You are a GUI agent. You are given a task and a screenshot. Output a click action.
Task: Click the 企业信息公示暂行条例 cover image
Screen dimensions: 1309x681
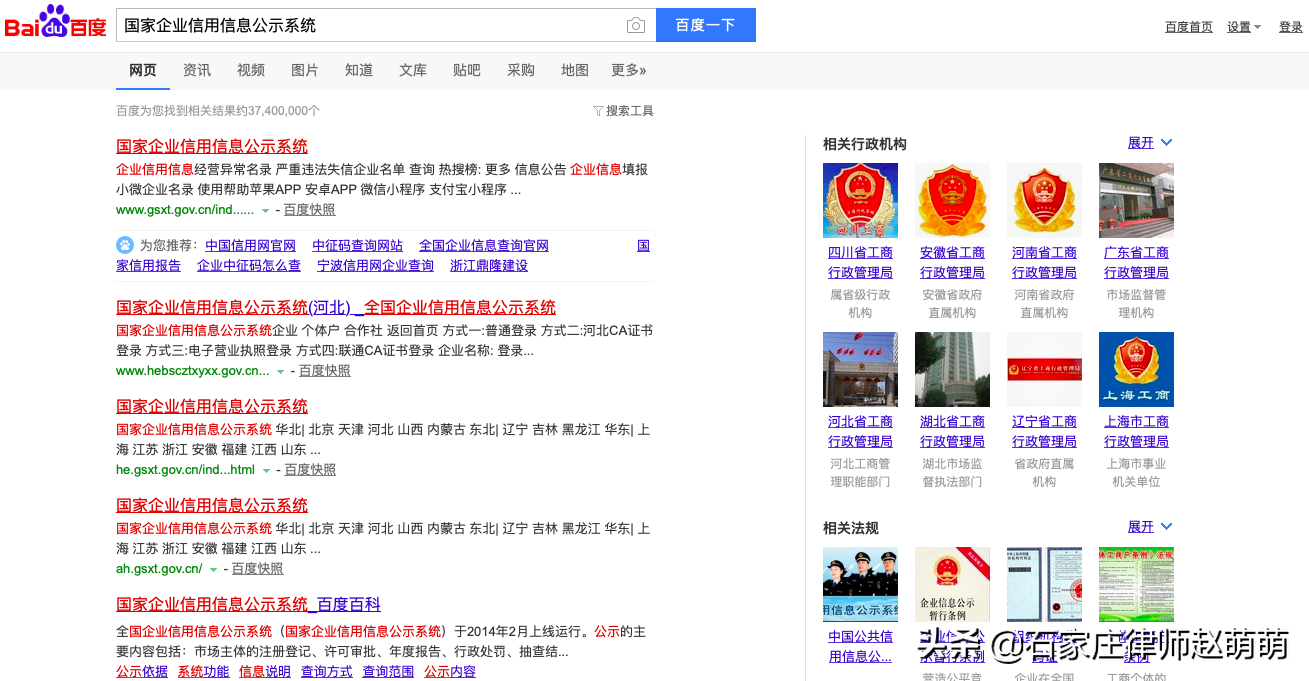(952, 584)
